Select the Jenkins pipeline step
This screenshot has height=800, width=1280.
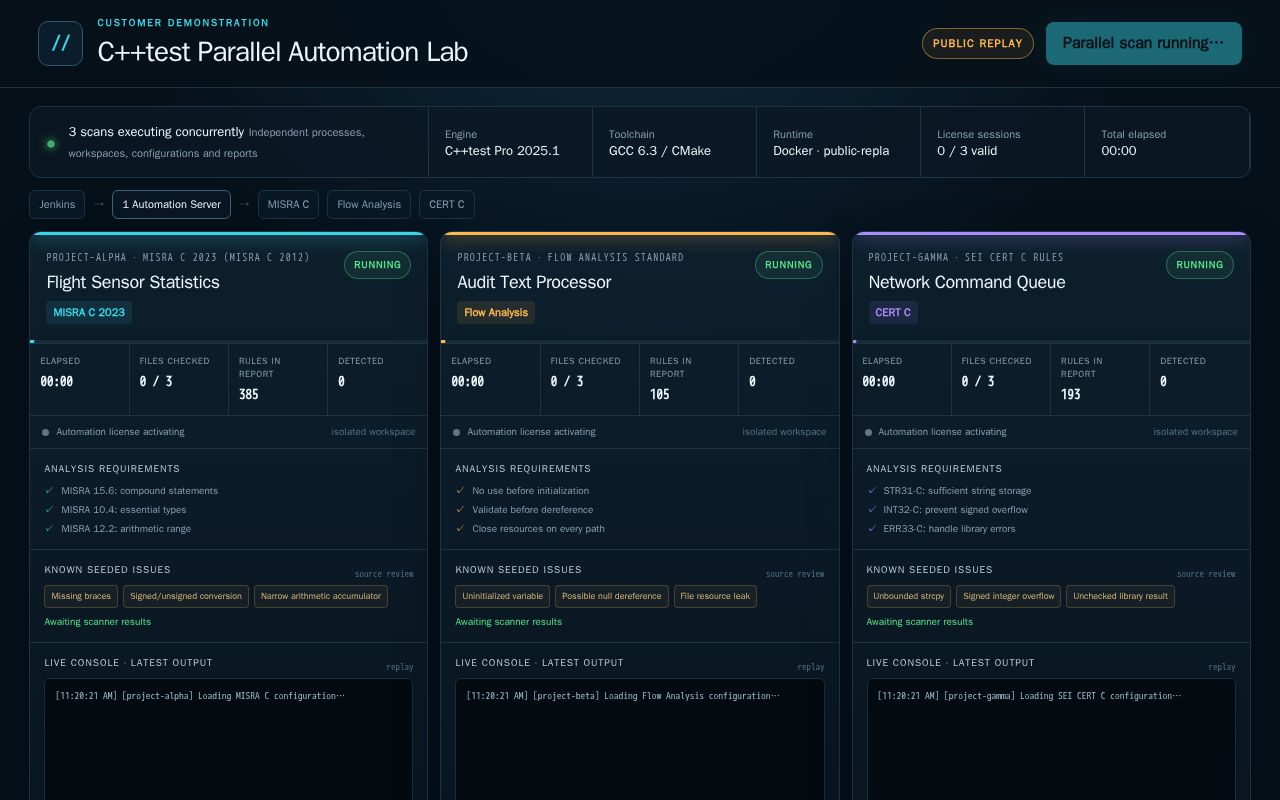(x=57, y=204)
